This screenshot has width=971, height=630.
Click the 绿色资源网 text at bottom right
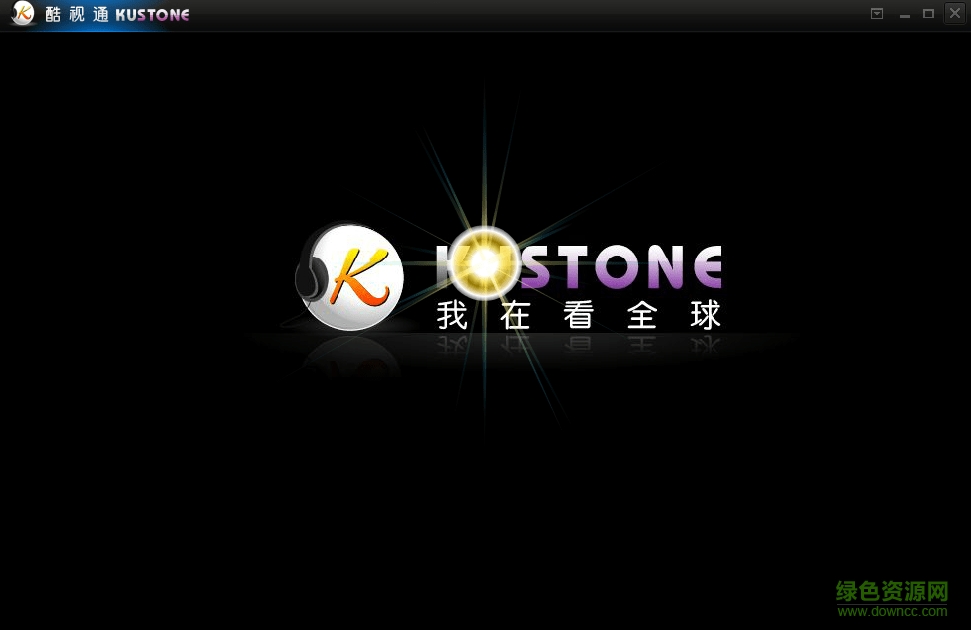point(891,589)
